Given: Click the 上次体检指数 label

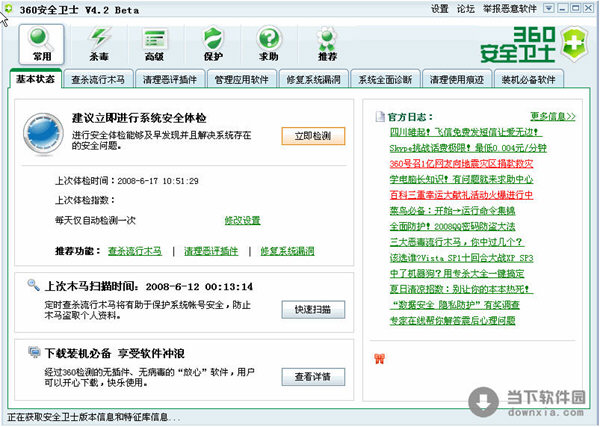Looking at the screenshot, I should coord(85,200).
